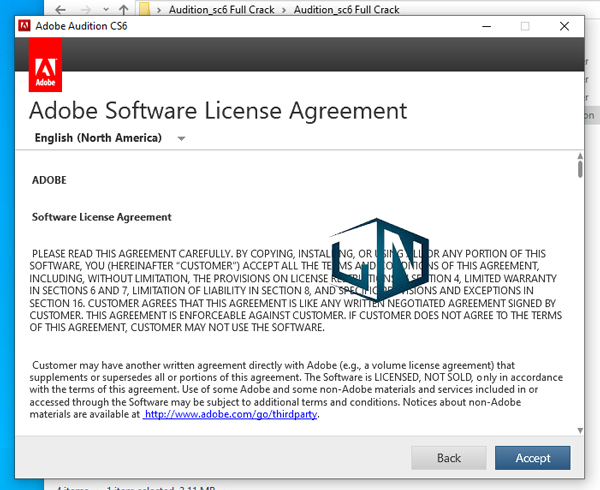Click the red Adobe logo

(x=45, y=65)
